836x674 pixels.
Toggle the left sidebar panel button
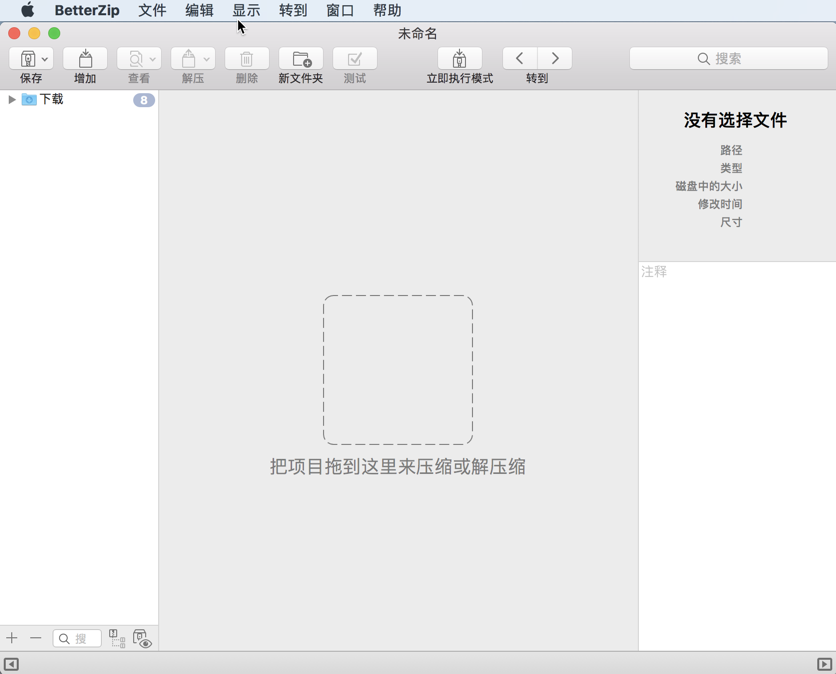[11, 664]
